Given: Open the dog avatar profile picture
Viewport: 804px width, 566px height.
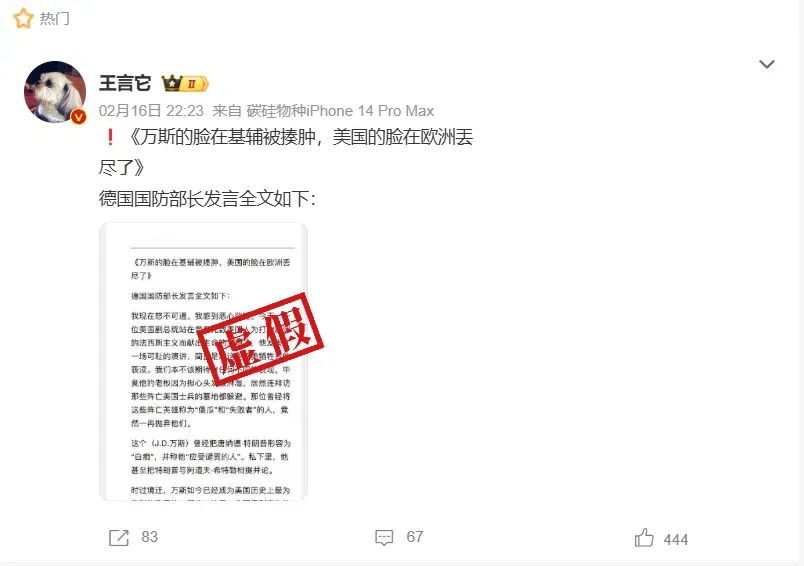Looking at the screenshot, I should (x=55, y=92).
